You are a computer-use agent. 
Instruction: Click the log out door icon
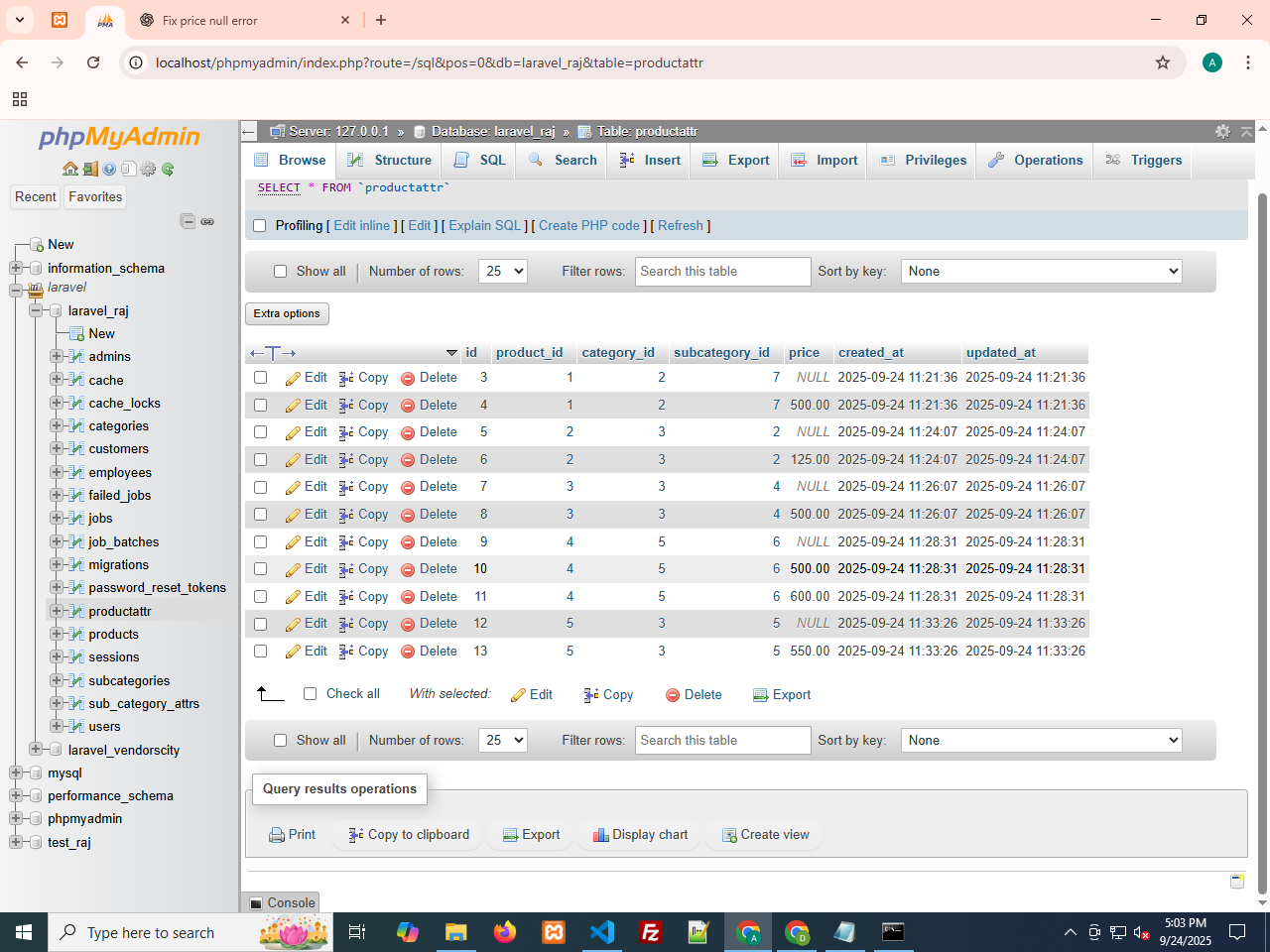[89, 169]
